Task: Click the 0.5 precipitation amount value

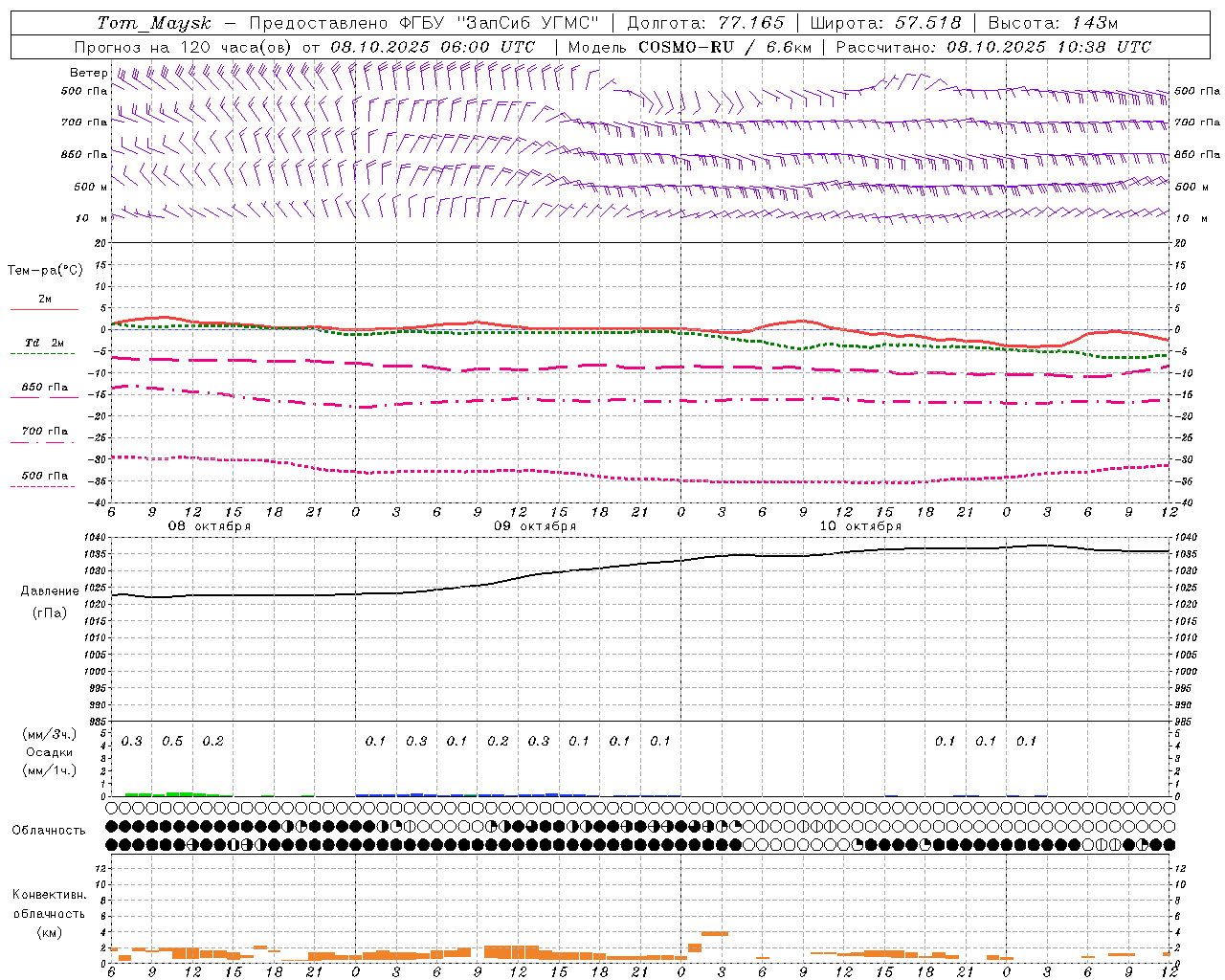Action: coord(172,742)
